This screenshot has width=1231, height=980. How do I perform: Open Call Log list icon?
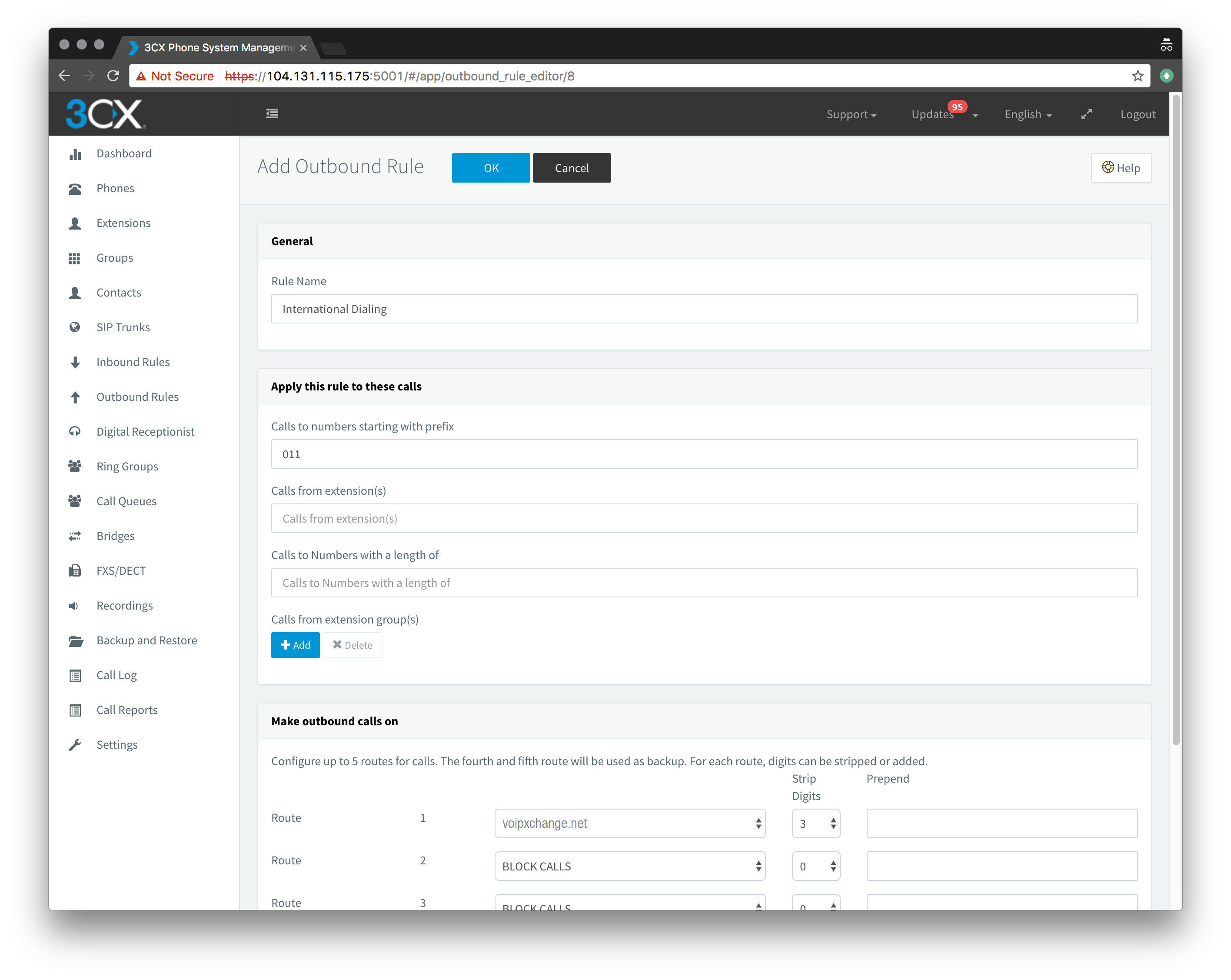(75, 676)
